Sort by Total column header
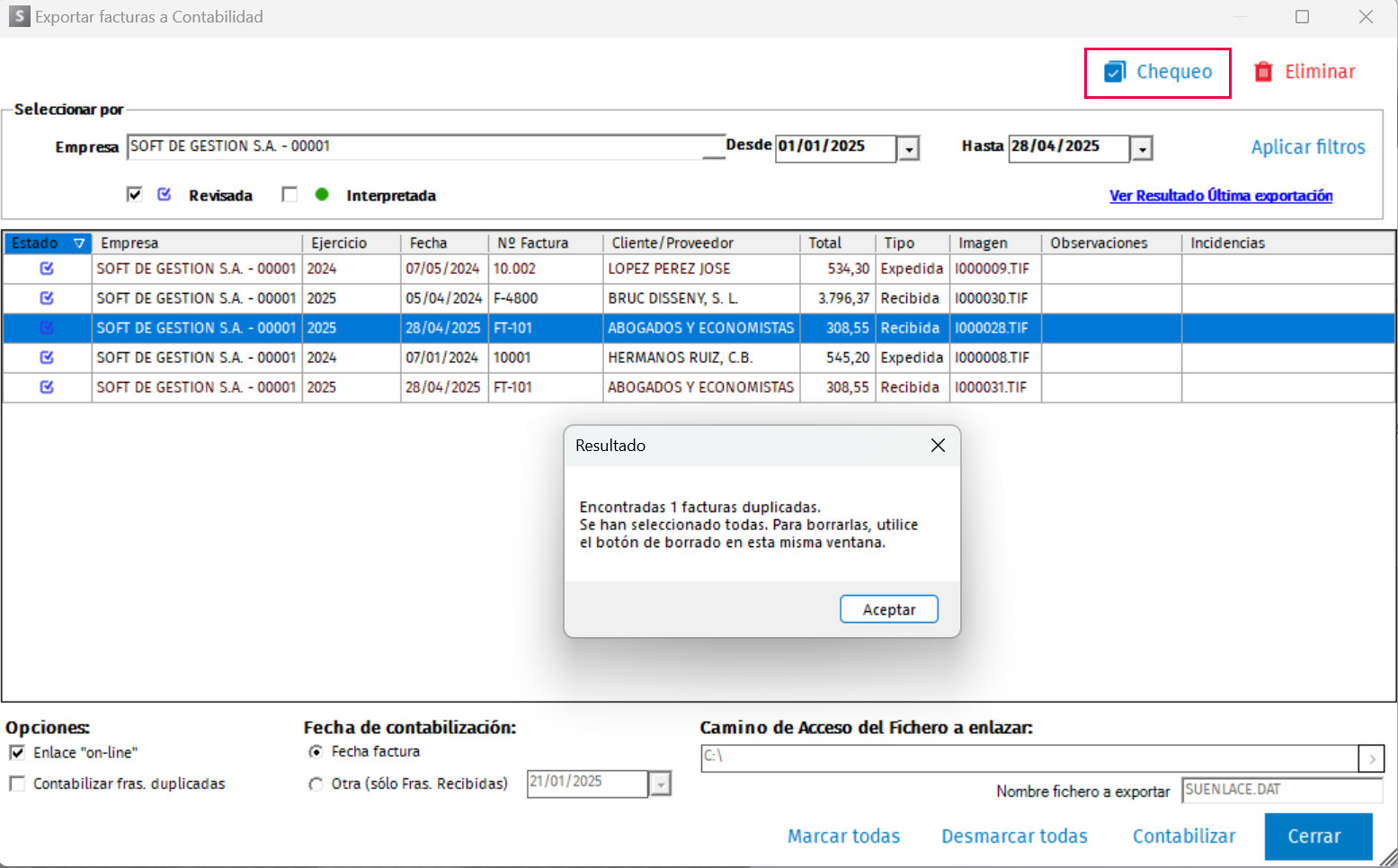1398x868 pixels. 838,244
